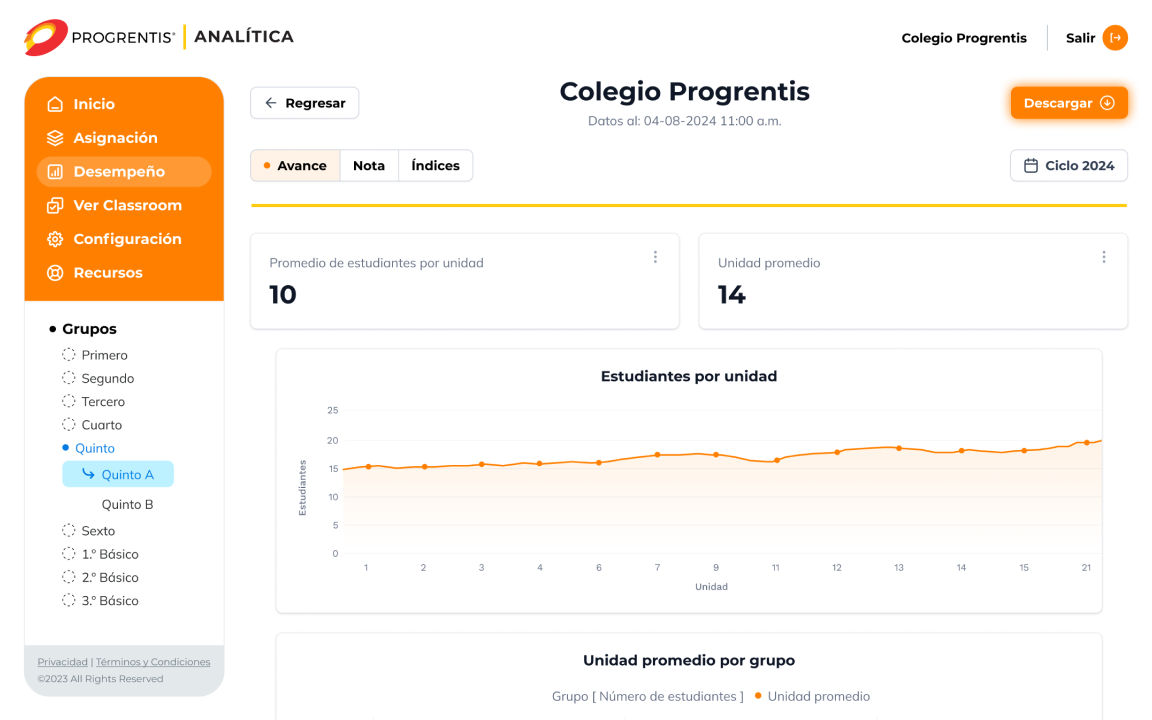Image resolution: width=1152 pixels, height=720 pixels.
Task: Click the 'Colegio Progrentis' page heading
Action: [685, 92]
